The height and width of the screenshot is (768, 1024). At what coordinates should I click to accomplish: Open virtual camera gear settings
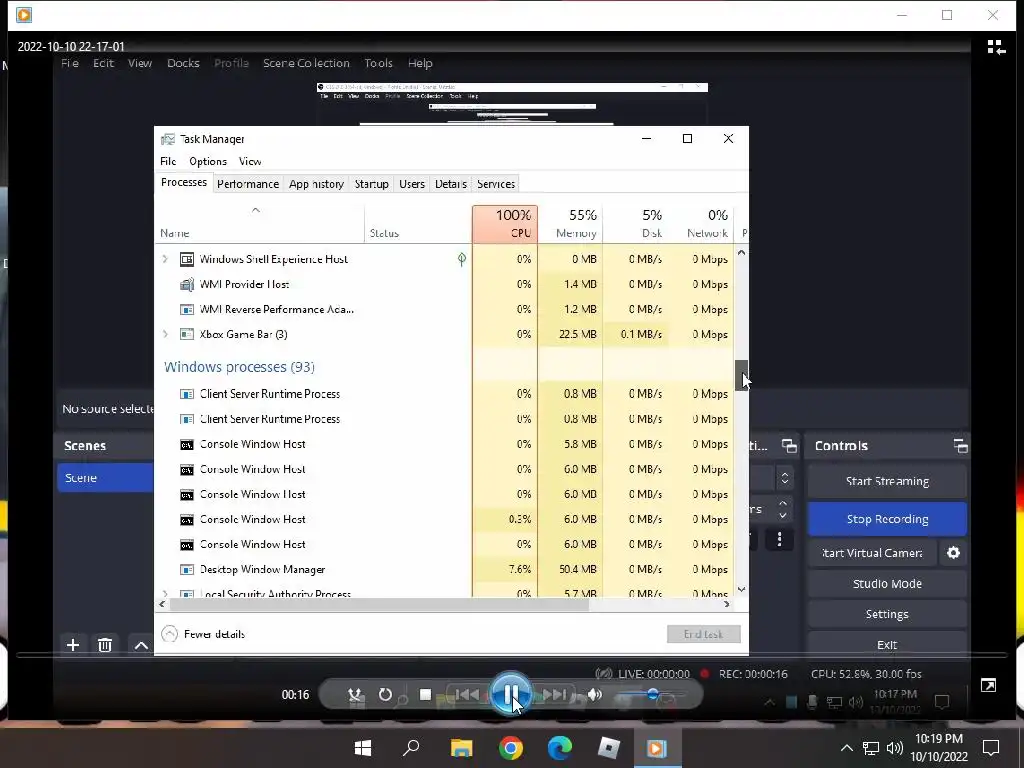[953, 552]
